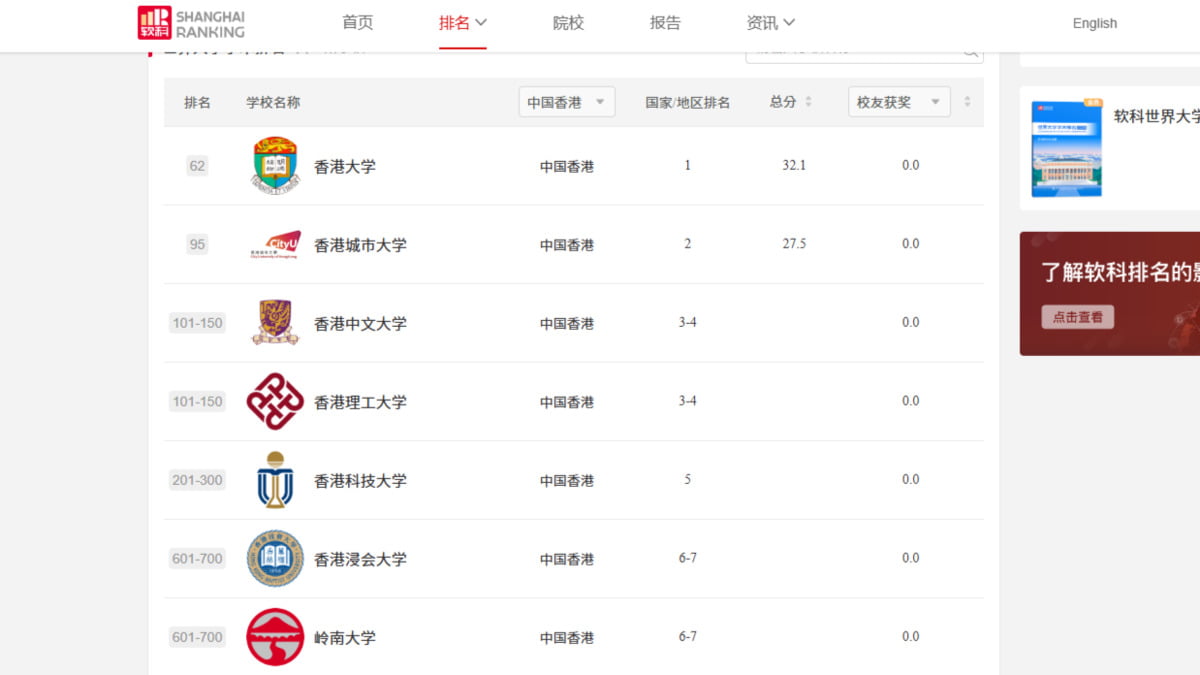Open the 香港理工大学 link
The image size is (1200, 675).
tap(360, 402)
